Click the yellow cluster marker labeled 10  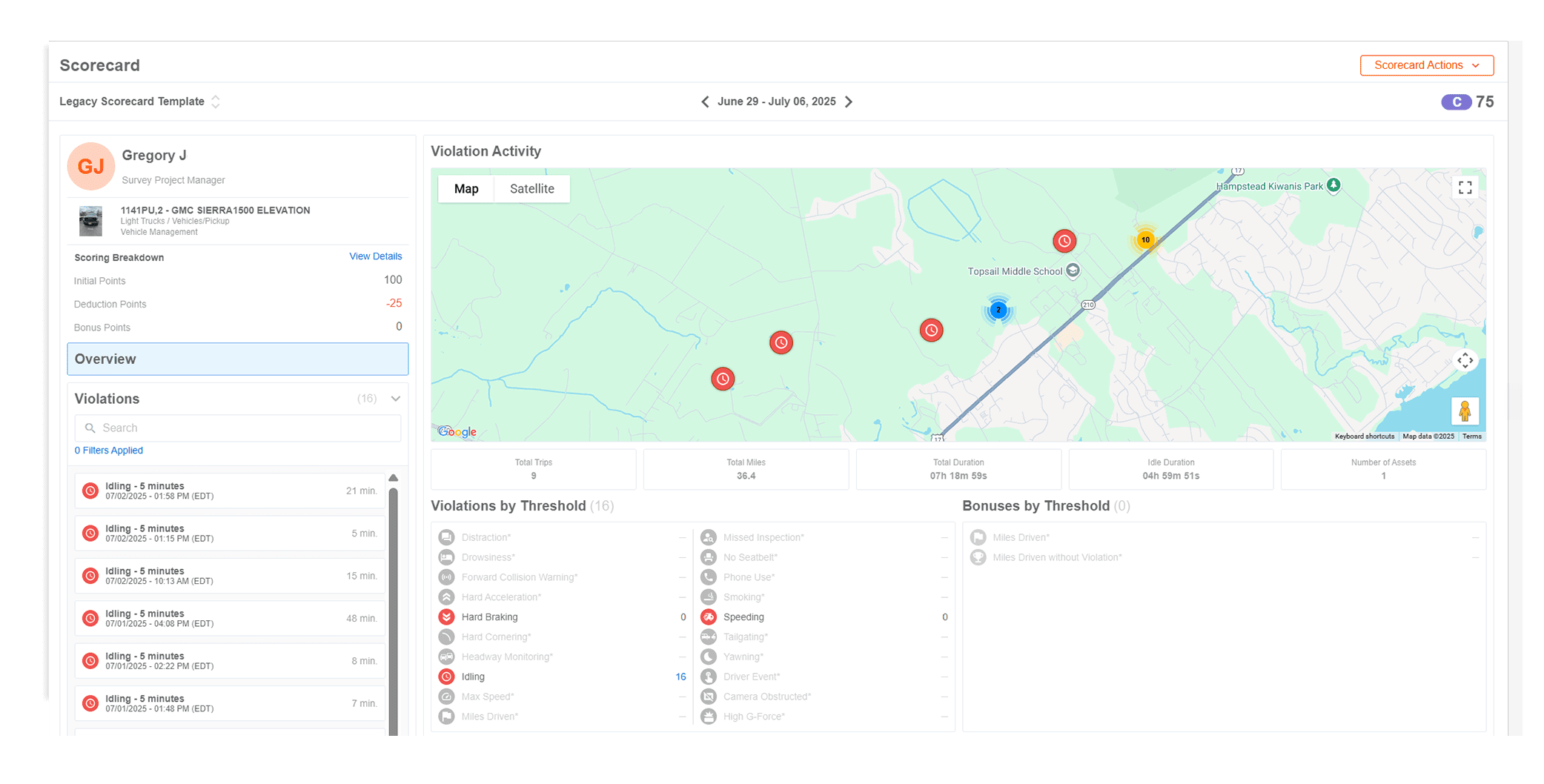[1145, 239]
